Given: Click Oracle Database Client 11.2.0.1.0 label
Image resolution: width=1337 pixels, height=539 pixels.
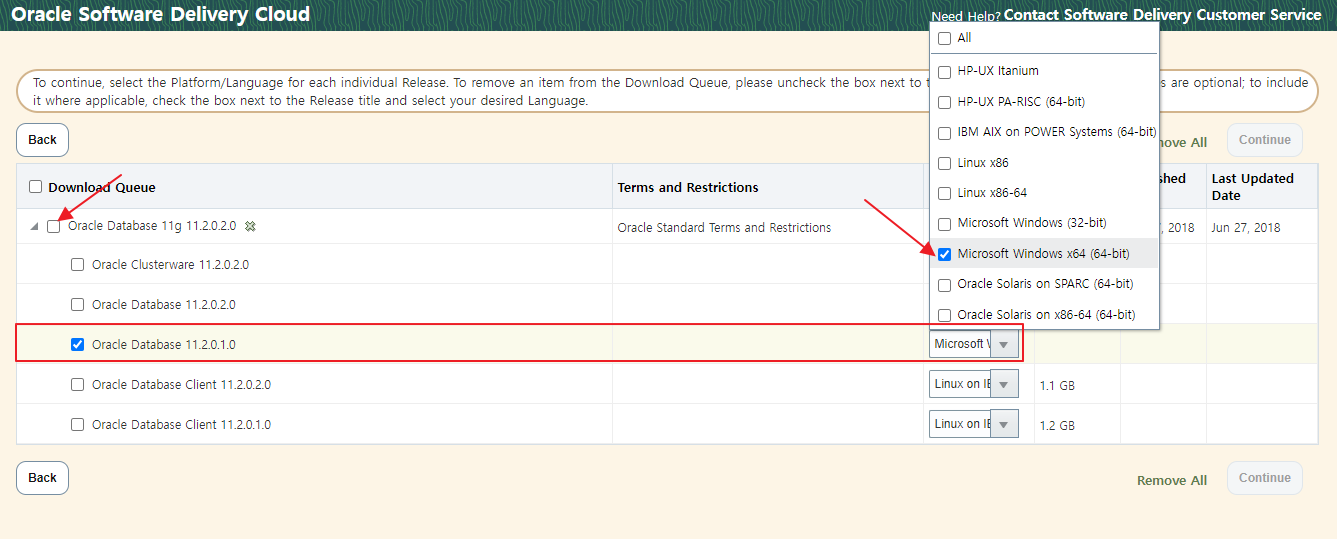Looking at the screenshot, I should (x=181, y=425).
